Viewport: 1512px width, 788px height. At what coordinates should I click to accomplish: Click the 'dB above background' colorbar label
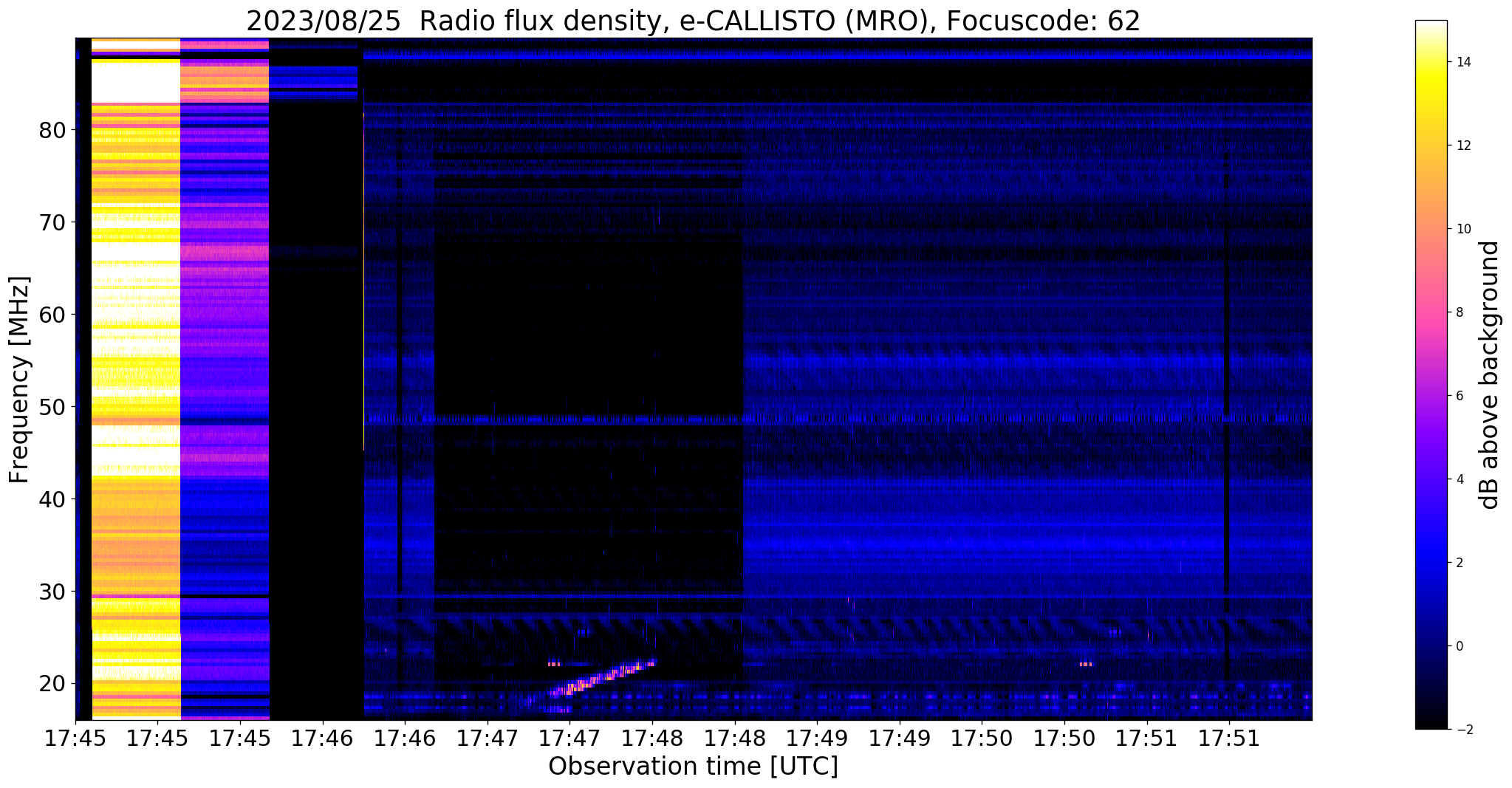(x=1490, y=375)
